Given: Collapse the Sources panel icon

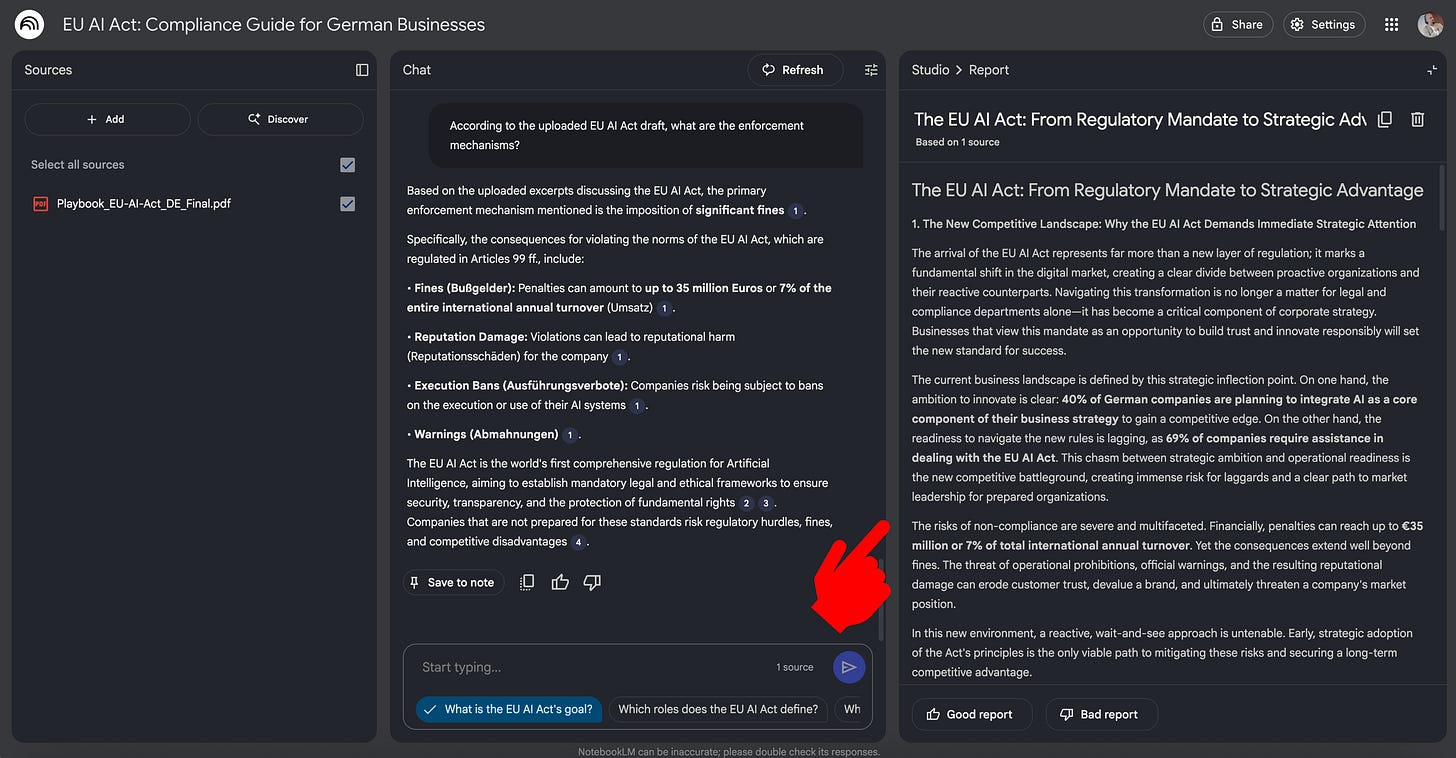Looking at the screenshot, I should pyautogui.click(x=362, y=70).
